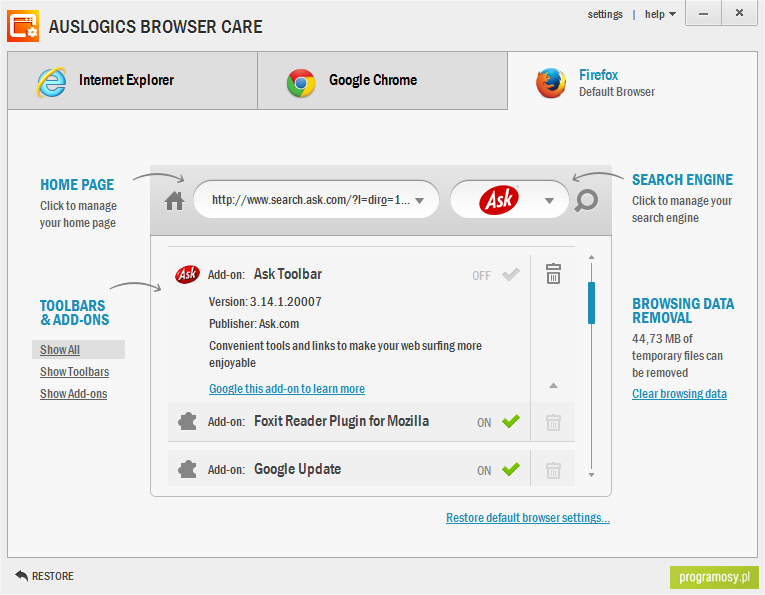Click Google Update trash icon
Screen dimensions: 765x595
[x=553, y=470]
